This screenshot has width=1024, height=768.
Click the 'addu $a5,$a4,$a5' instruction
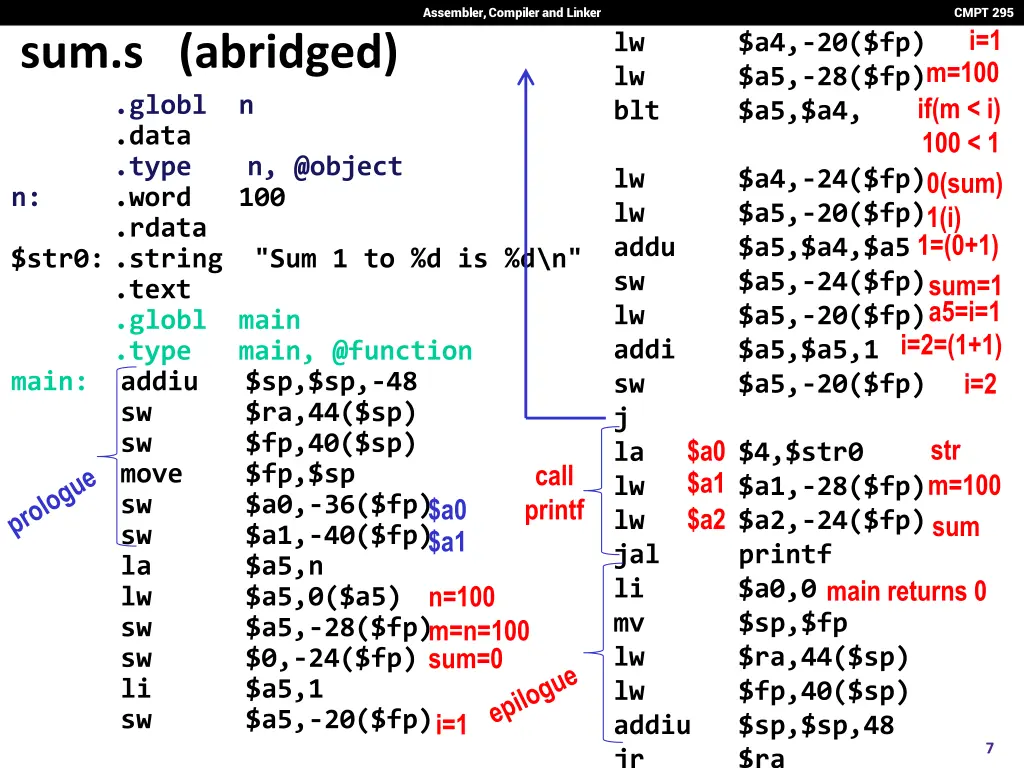tap(761, 248)
